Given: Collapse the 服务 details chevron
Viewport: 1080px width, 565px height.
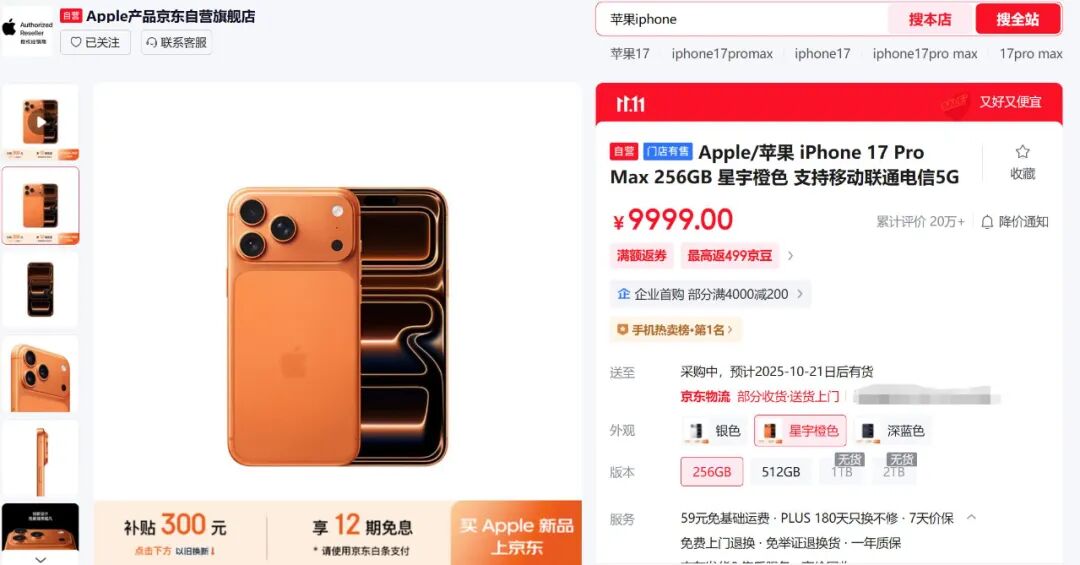Looking at the screenshot, I should 971,517.
